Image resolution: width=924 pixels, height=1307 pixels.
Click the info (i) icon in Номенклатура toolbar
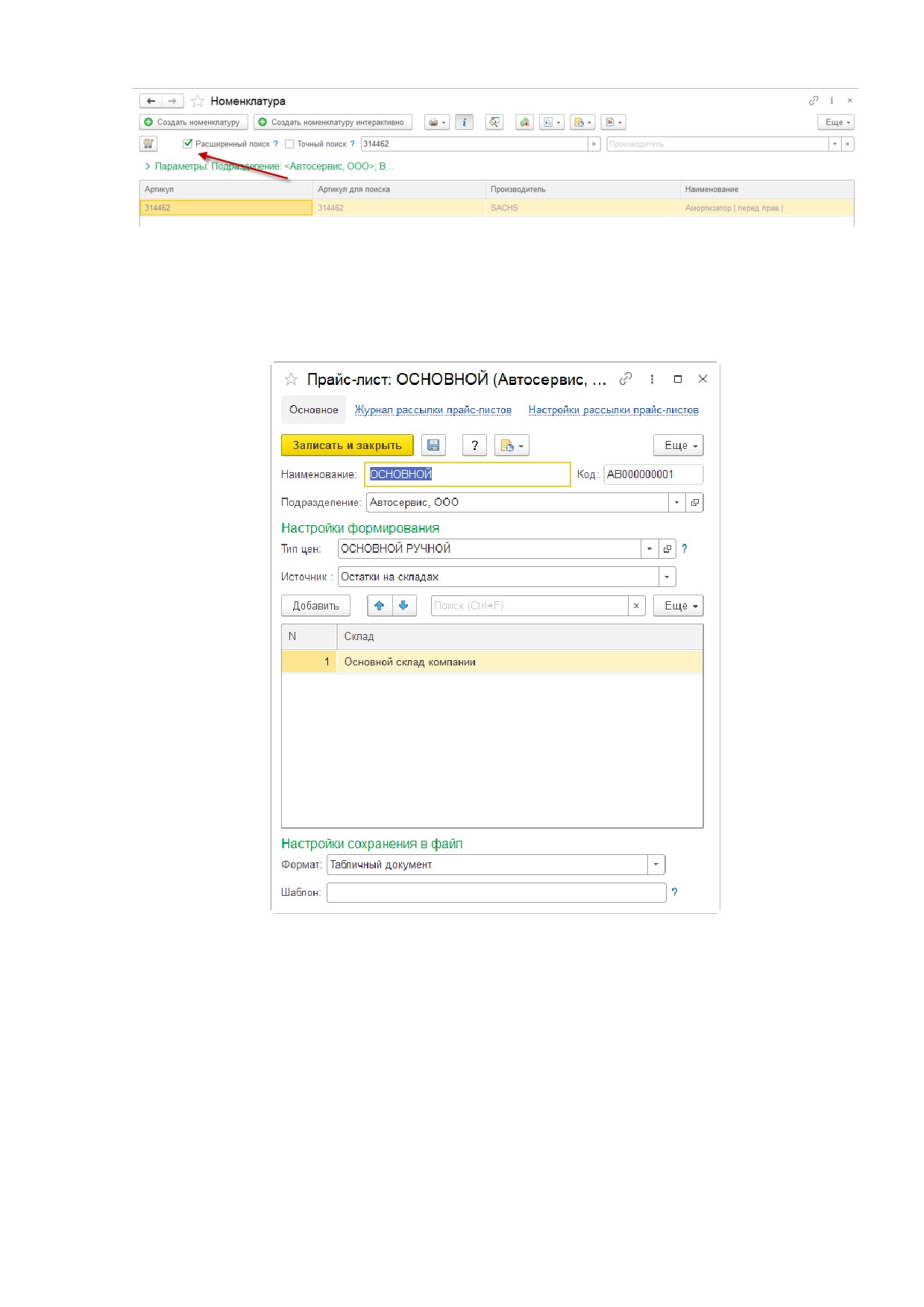tap(464, 122)
